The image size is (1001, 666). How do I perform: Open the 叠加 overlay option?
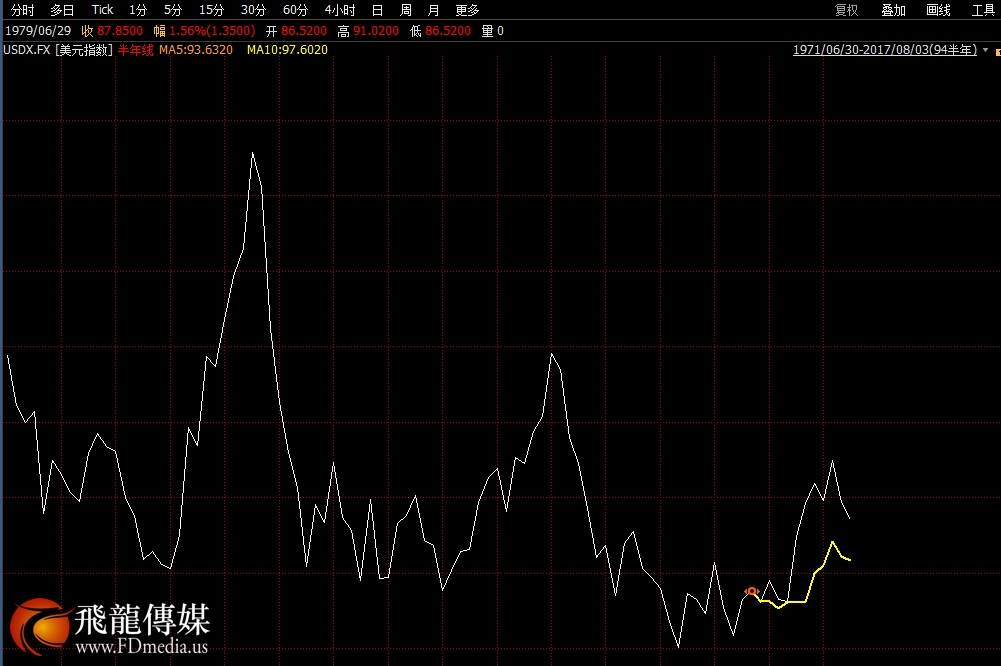point(893,10)
